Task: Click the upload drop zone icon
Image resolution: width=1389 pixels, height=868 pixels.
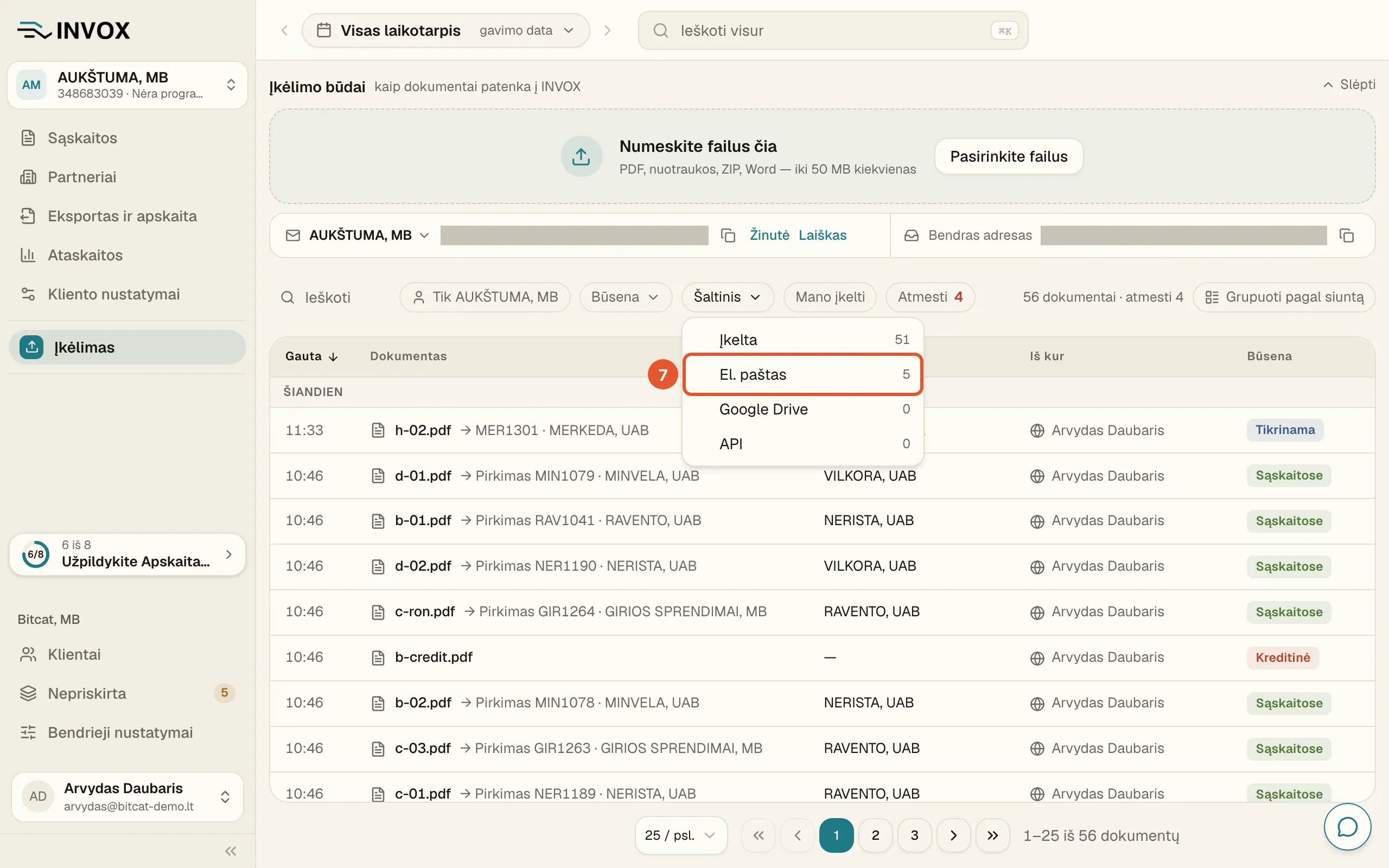Action: [x=581, y=156]
